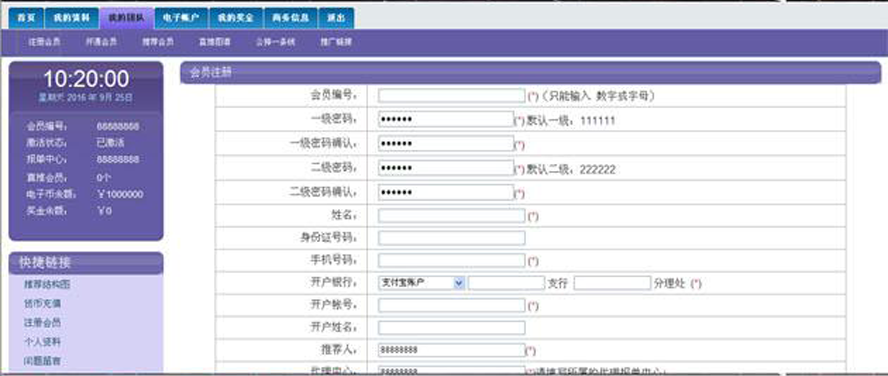888x376 pixels.
Task: Click into the 一级密码 password field
Action: [446, 119]
